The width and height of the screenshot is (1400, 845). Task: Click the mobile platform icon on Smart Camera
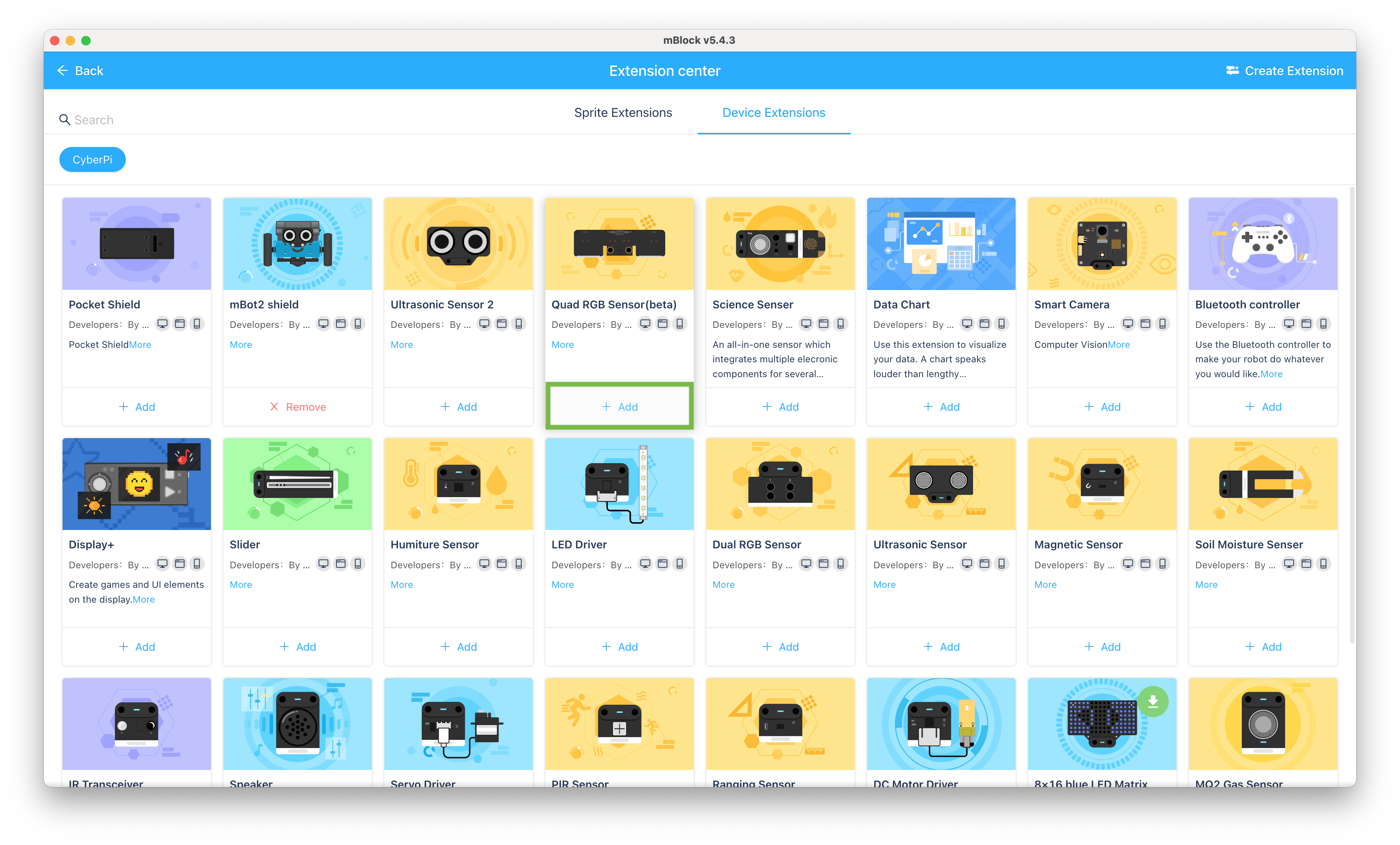click(x=1162, y=324)
